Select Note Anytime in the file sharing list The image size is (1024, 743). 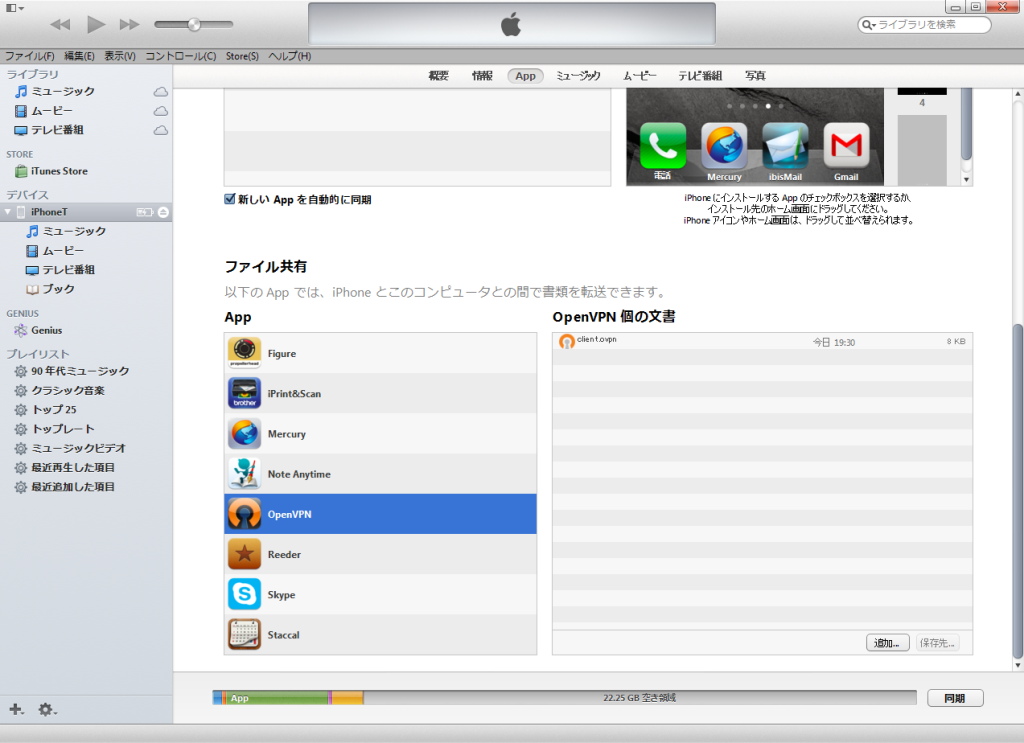click(x=380, y=474)
